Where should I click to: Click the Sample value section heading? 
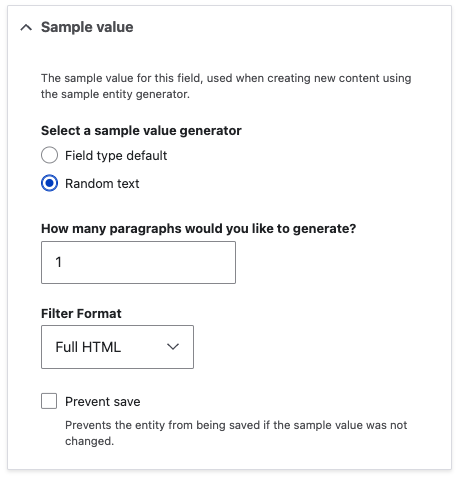click(87, 27)
